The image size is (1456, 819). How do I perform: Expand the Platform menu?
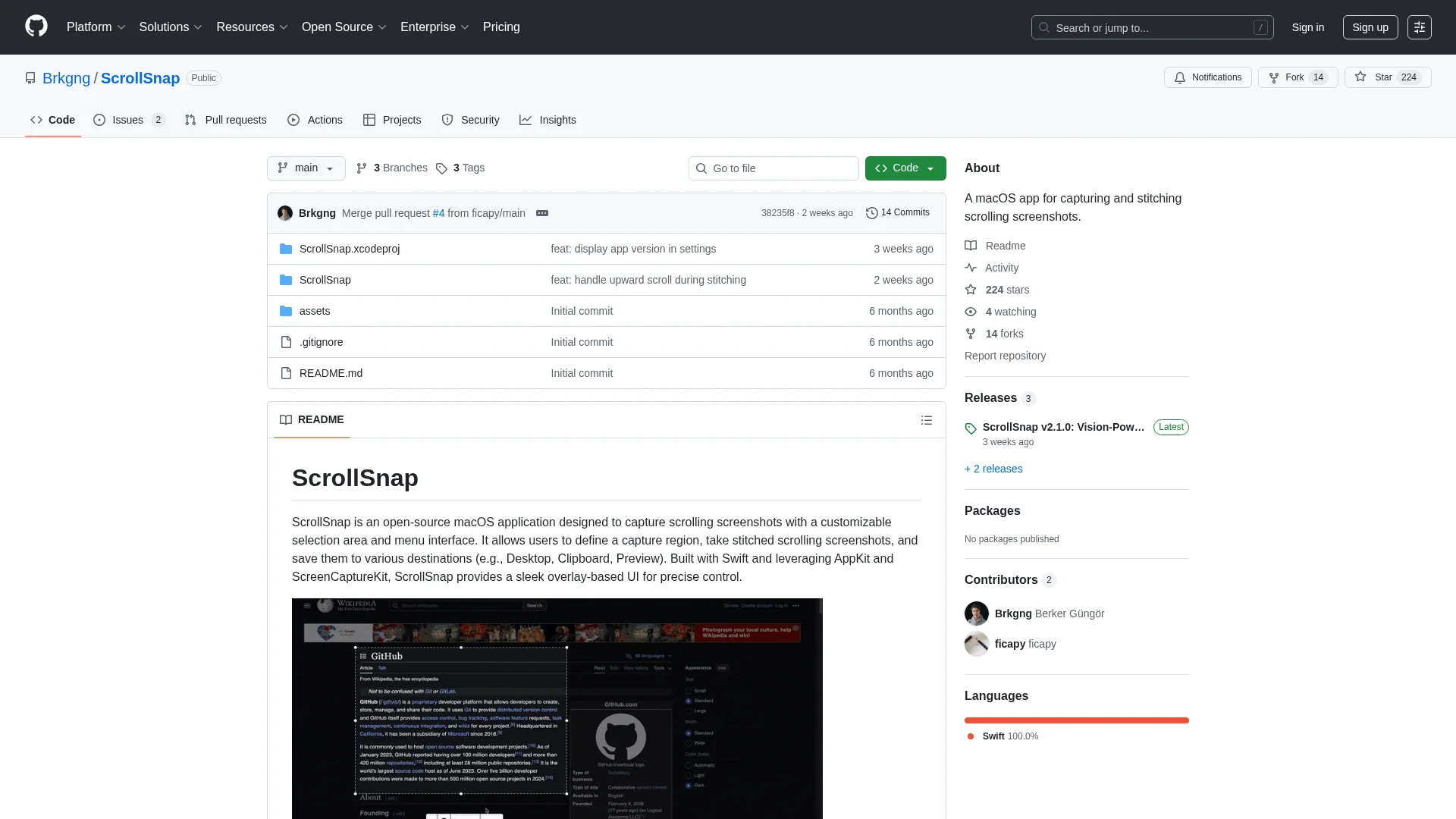[x=96, y=27]
